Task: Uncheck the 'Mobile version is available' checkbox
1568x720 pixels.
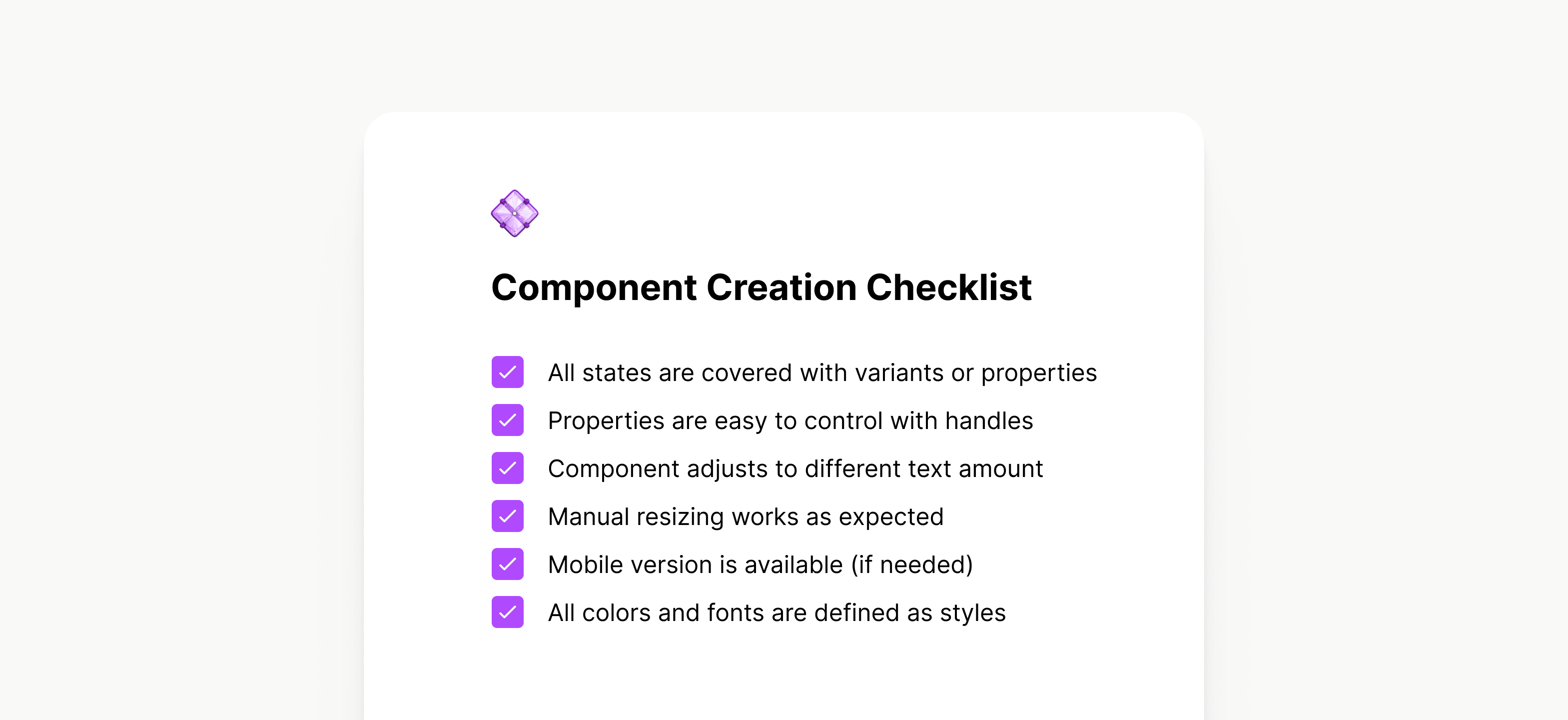Action: 508,564
